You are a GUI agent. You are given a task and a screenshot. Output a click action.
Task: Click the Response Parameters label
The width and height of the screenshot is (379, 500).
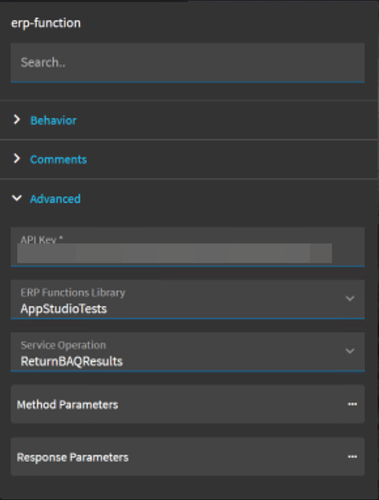tap(73, 457)
